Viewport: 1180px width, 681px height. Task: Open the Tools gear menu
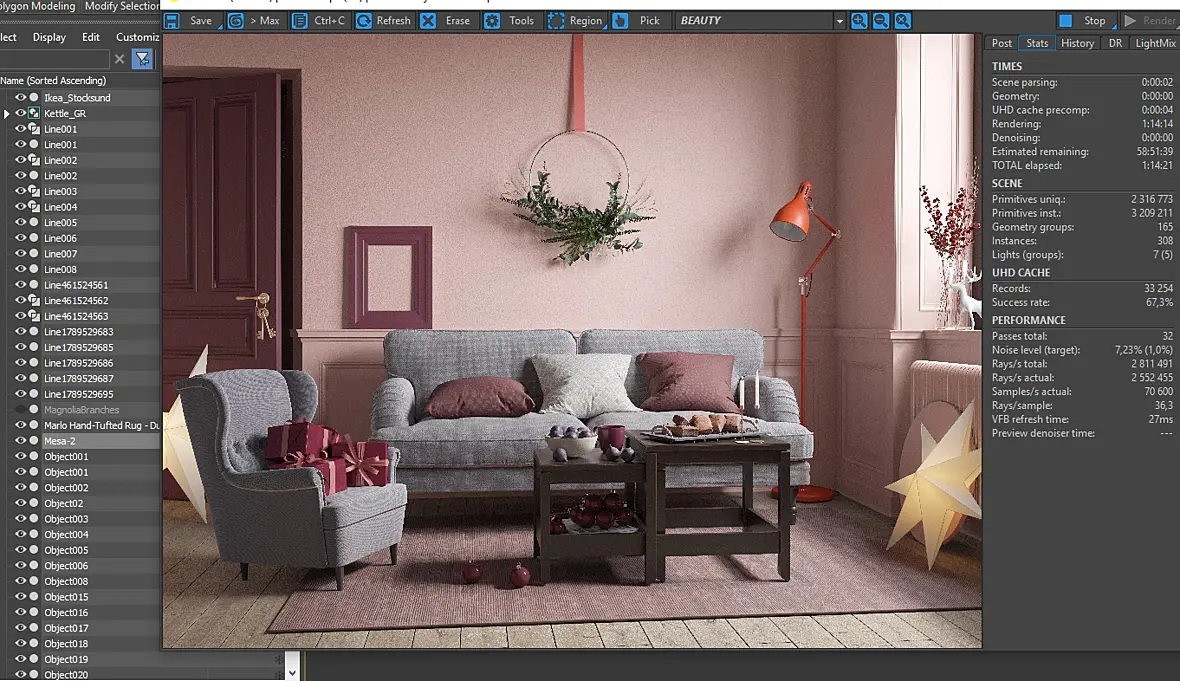pos(510,20)
